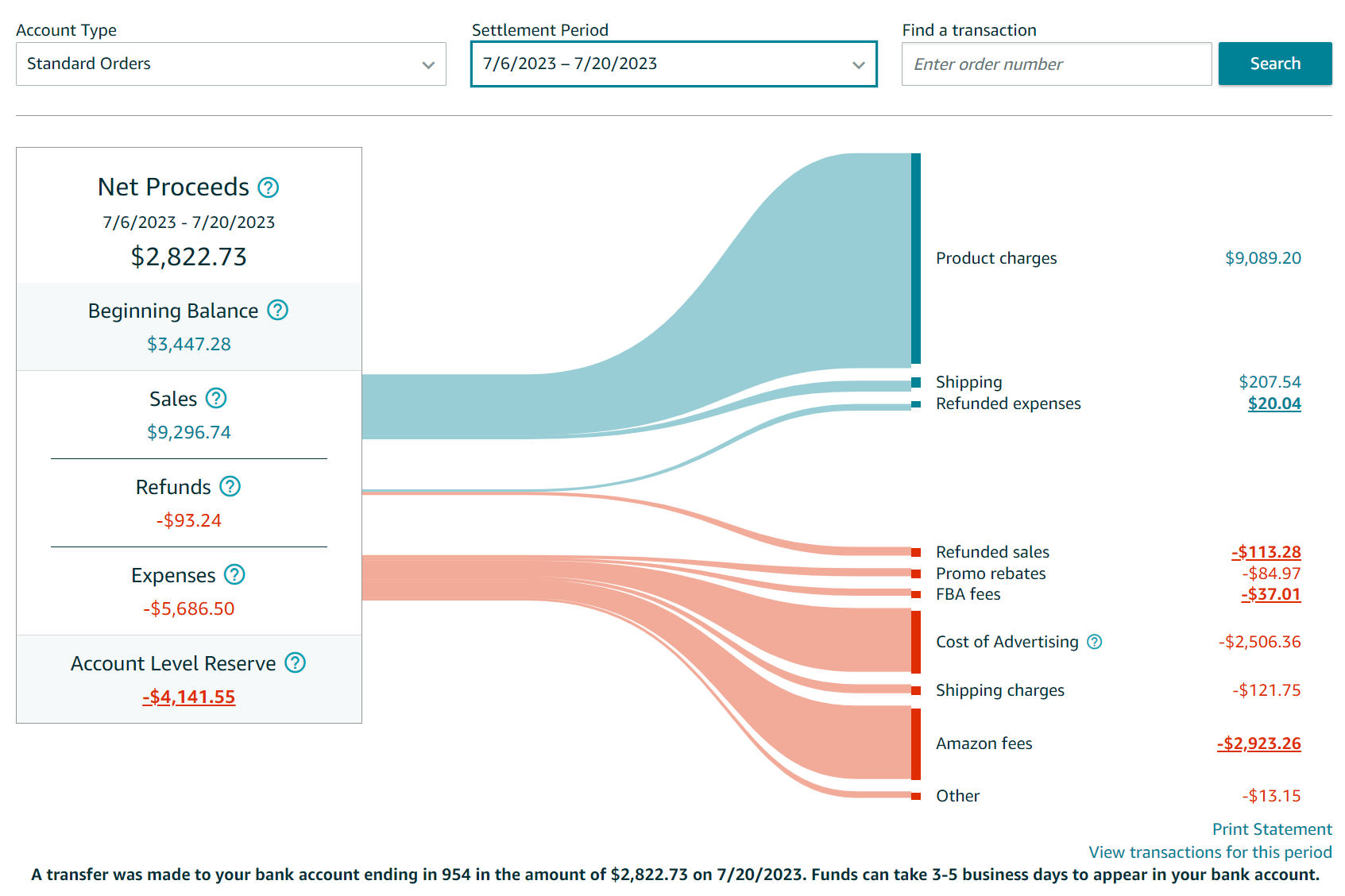Click the FBA fees -$37.01 amount
This screenshot has width=1345, height=896.
1270,594
